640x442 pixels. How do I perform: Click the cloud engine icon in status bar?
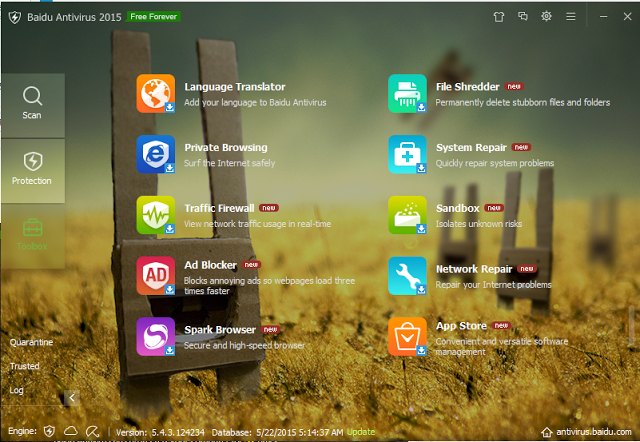coord(71,431)
